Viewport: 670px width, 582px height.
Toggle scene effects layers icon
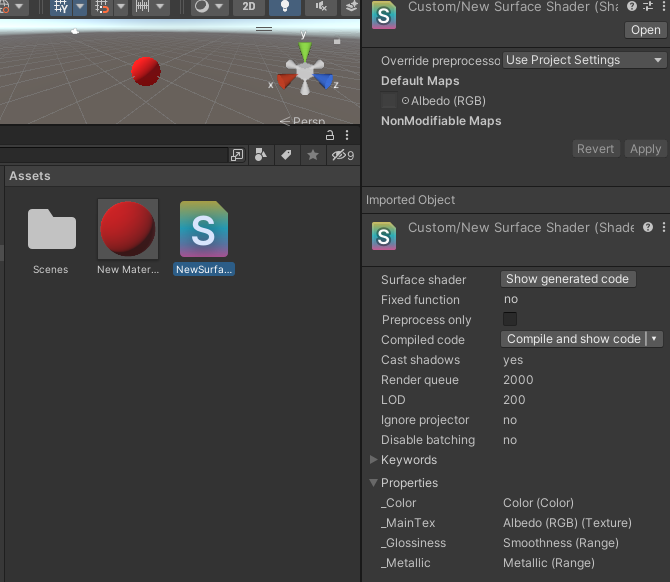pyautogui.click(x=351, y=7)
